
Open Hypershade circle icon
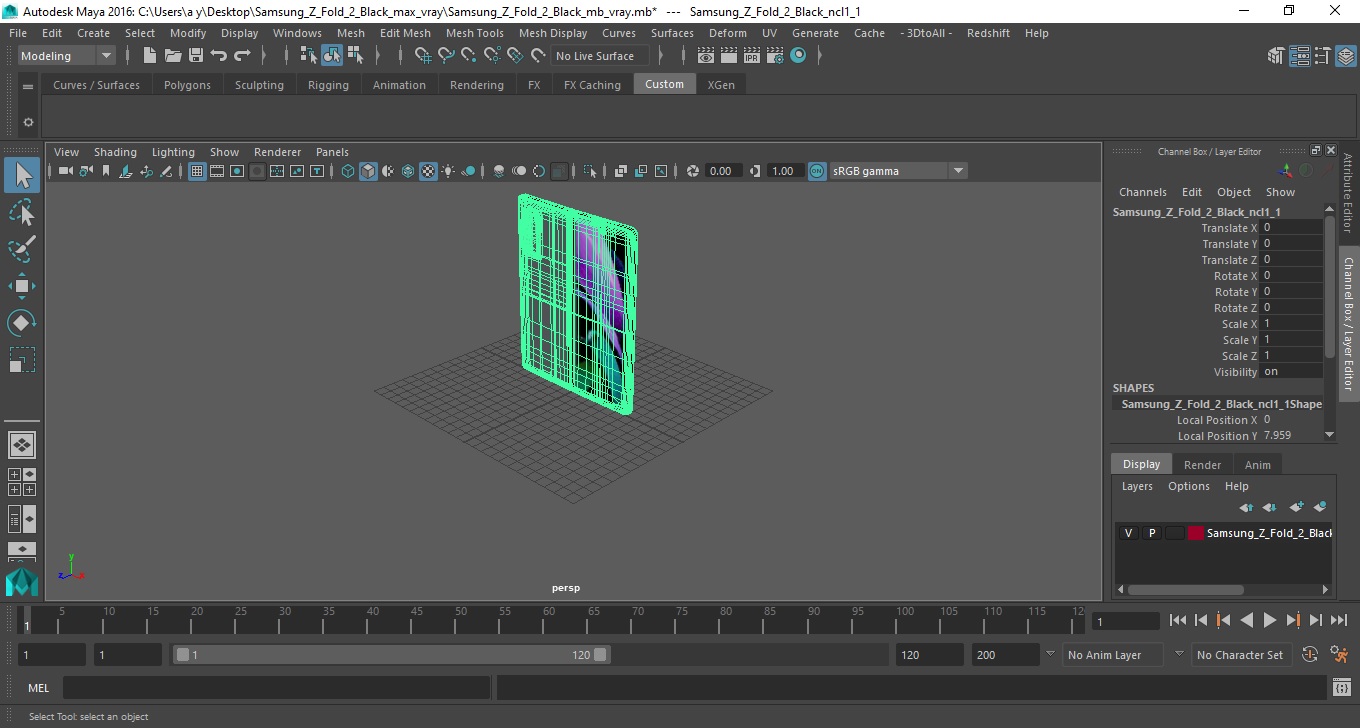[798, 56]
